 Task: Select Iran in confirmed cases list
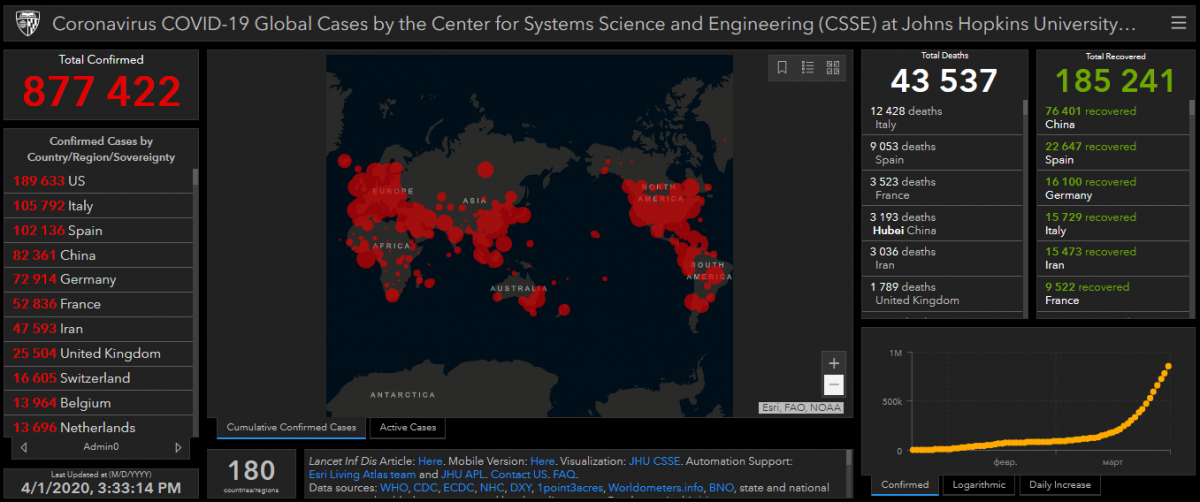click(x=98, y=328)
